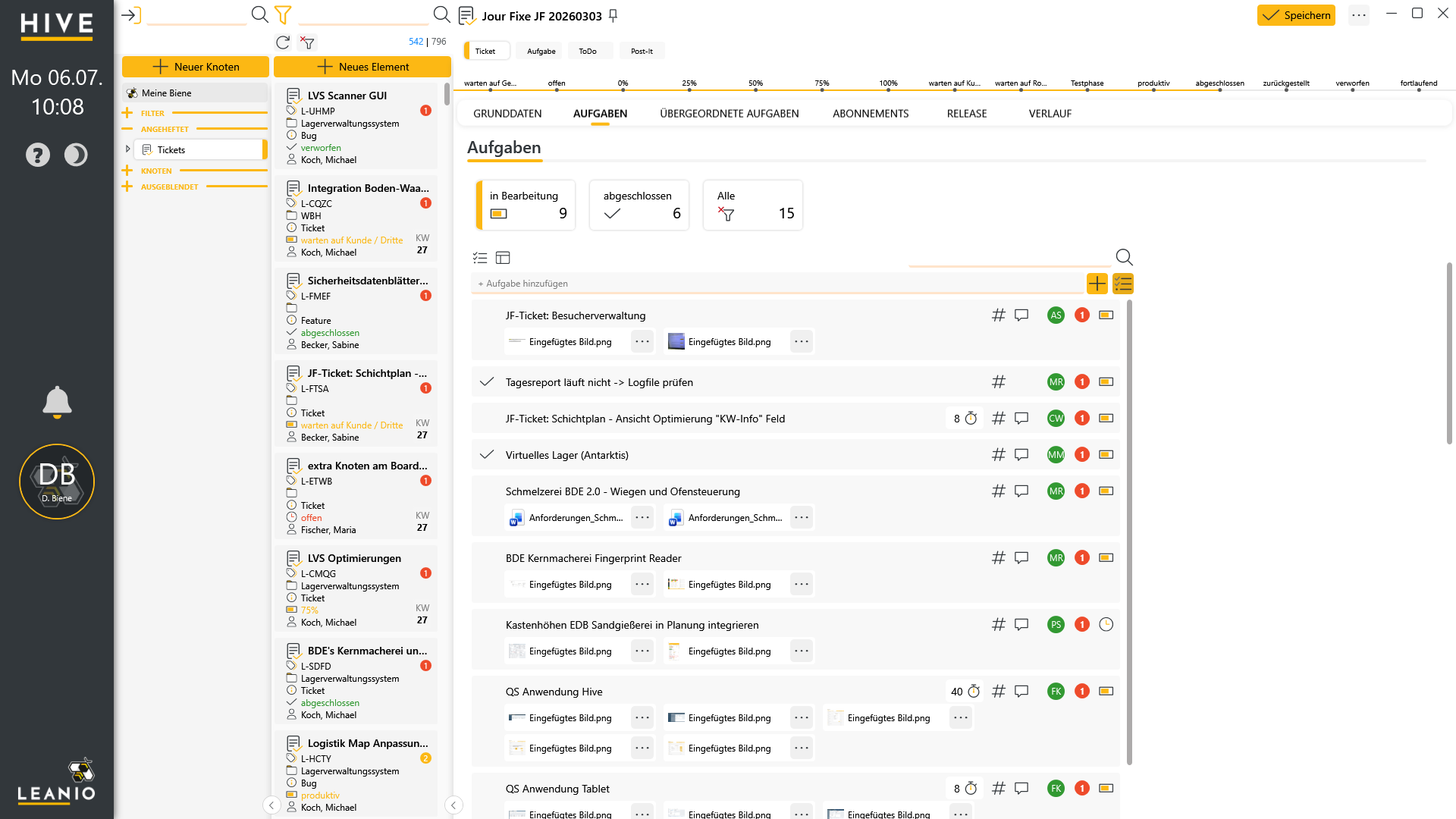Viewport: 1456px width, 819px height.
Task: Click hashtag icon on Tagesreport task
Action: 999,381
